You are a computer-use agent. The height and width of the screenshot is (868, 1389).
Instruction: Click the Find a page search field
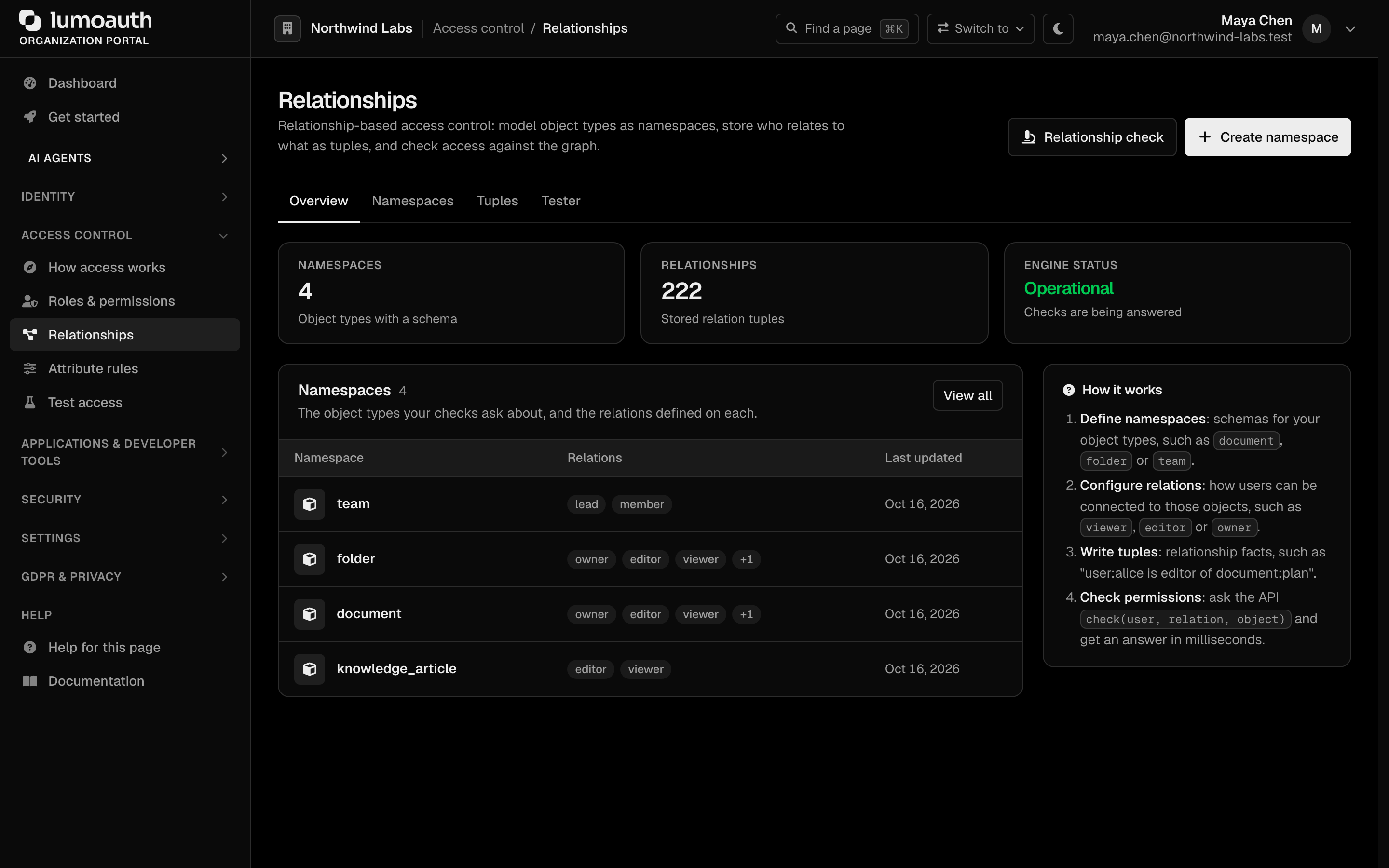[x=846, y=29]
